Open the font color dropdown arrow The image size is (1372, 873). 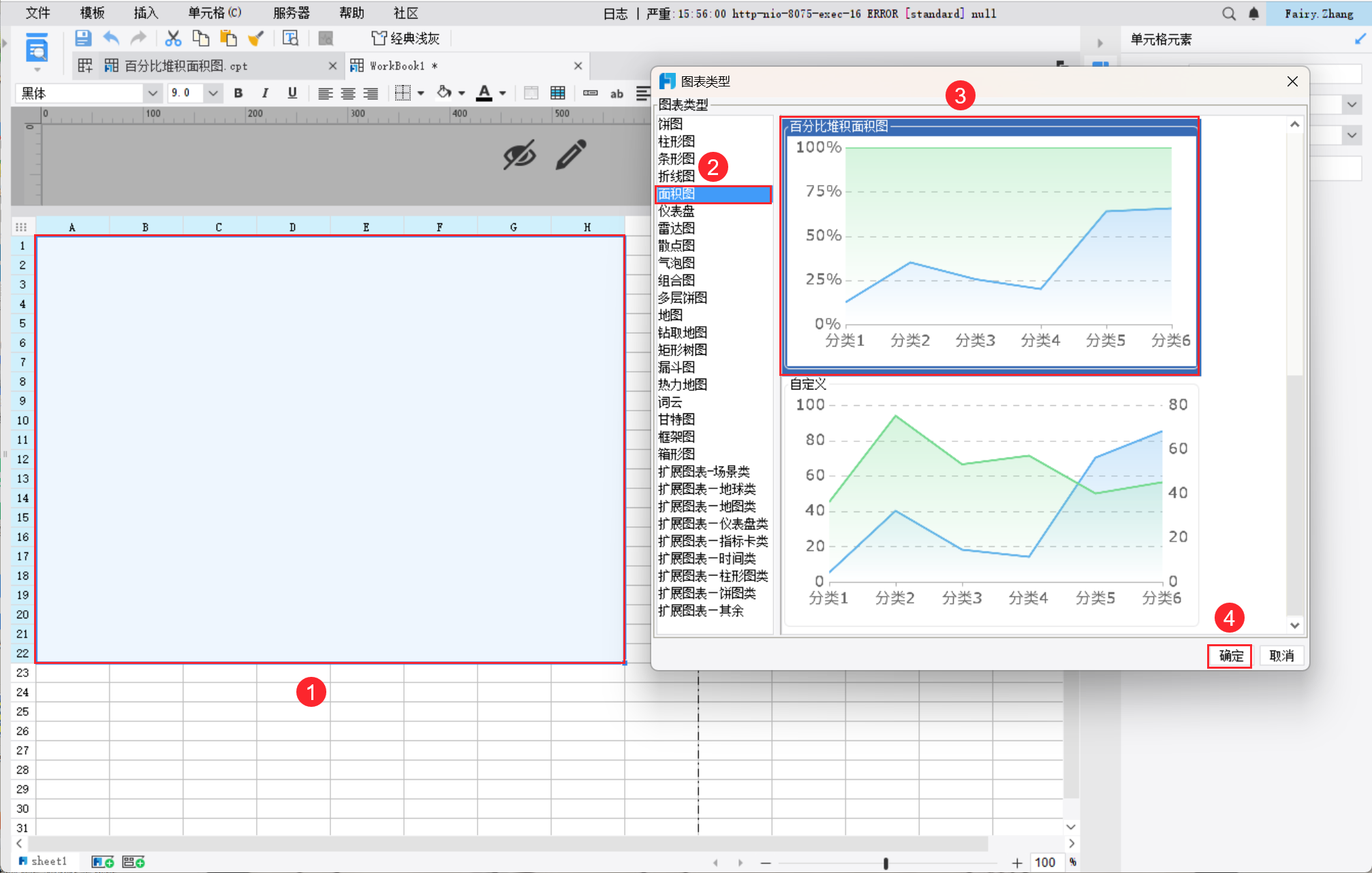[x=503, y=93]
